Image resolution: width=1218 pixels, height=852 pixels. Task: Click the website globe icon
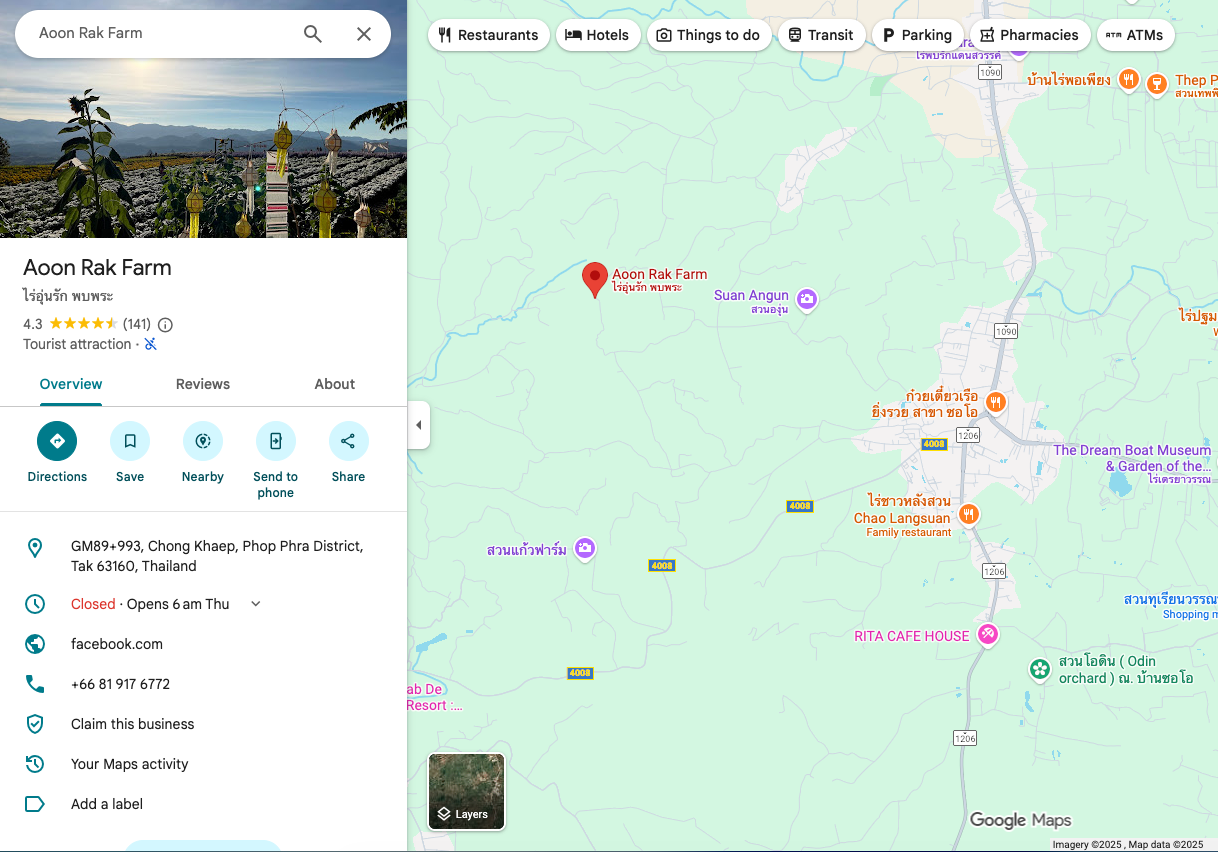tap(35, 644)
